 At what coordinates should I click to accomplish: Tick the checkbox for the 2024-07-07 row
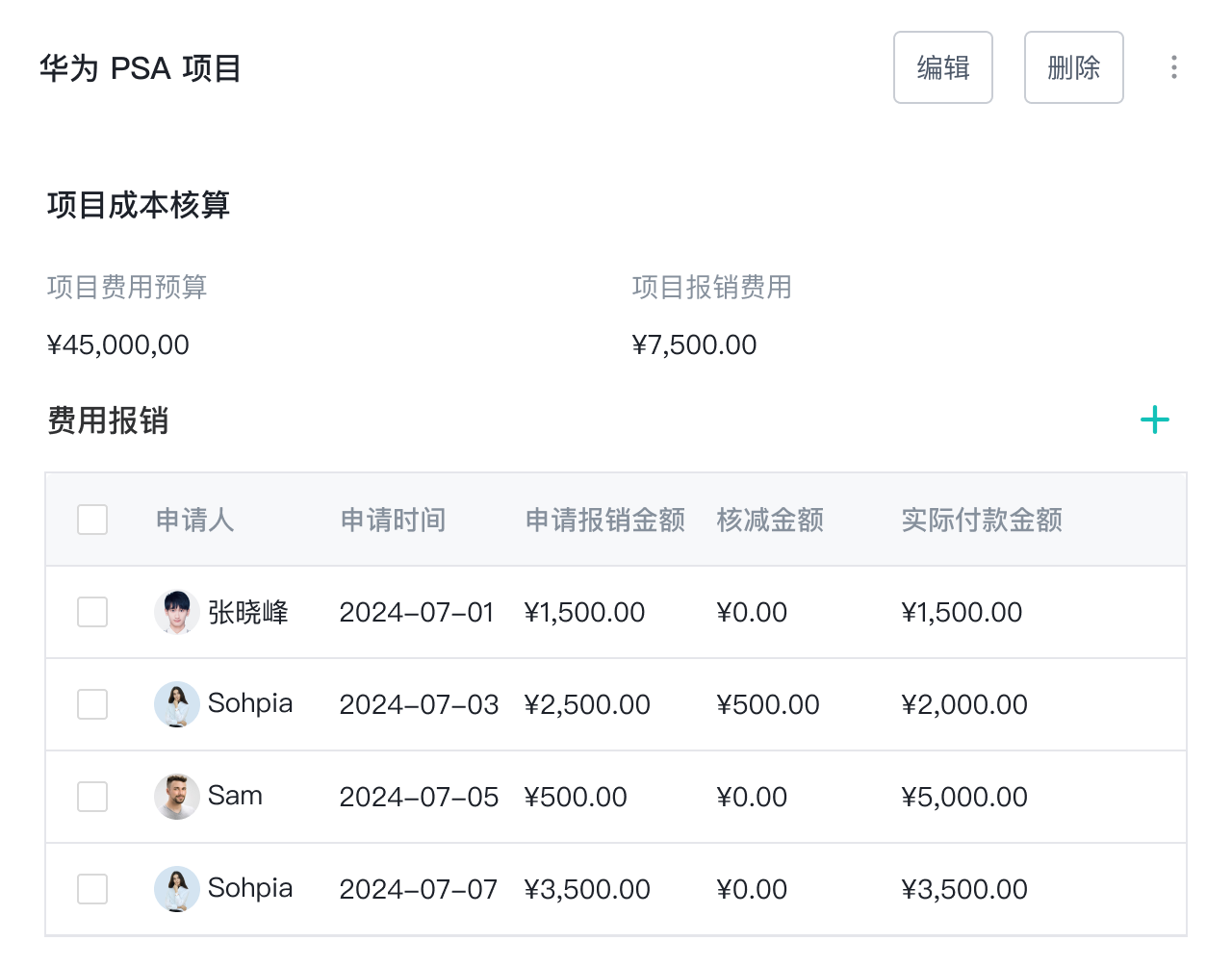pyautogui.click(x=92, y=890)
